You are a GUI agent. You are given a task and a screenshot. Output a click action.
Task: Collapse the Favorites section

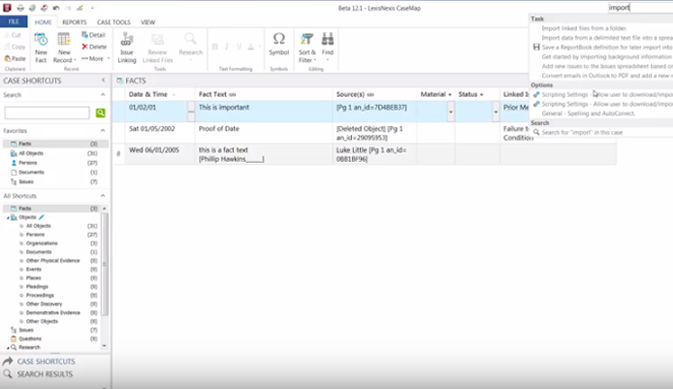click(103, 131)
